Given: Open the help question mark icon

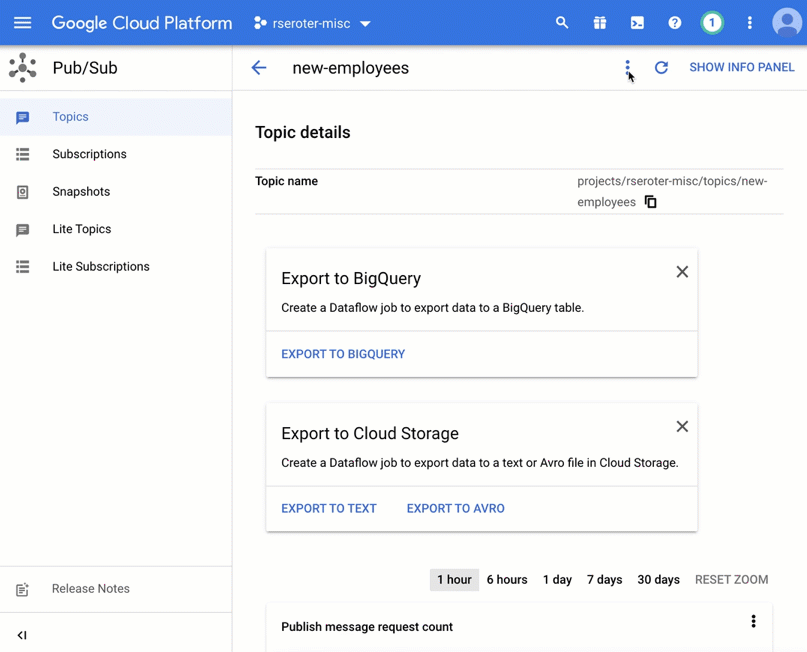Looking at the screenshot, I should pos(675,23).
